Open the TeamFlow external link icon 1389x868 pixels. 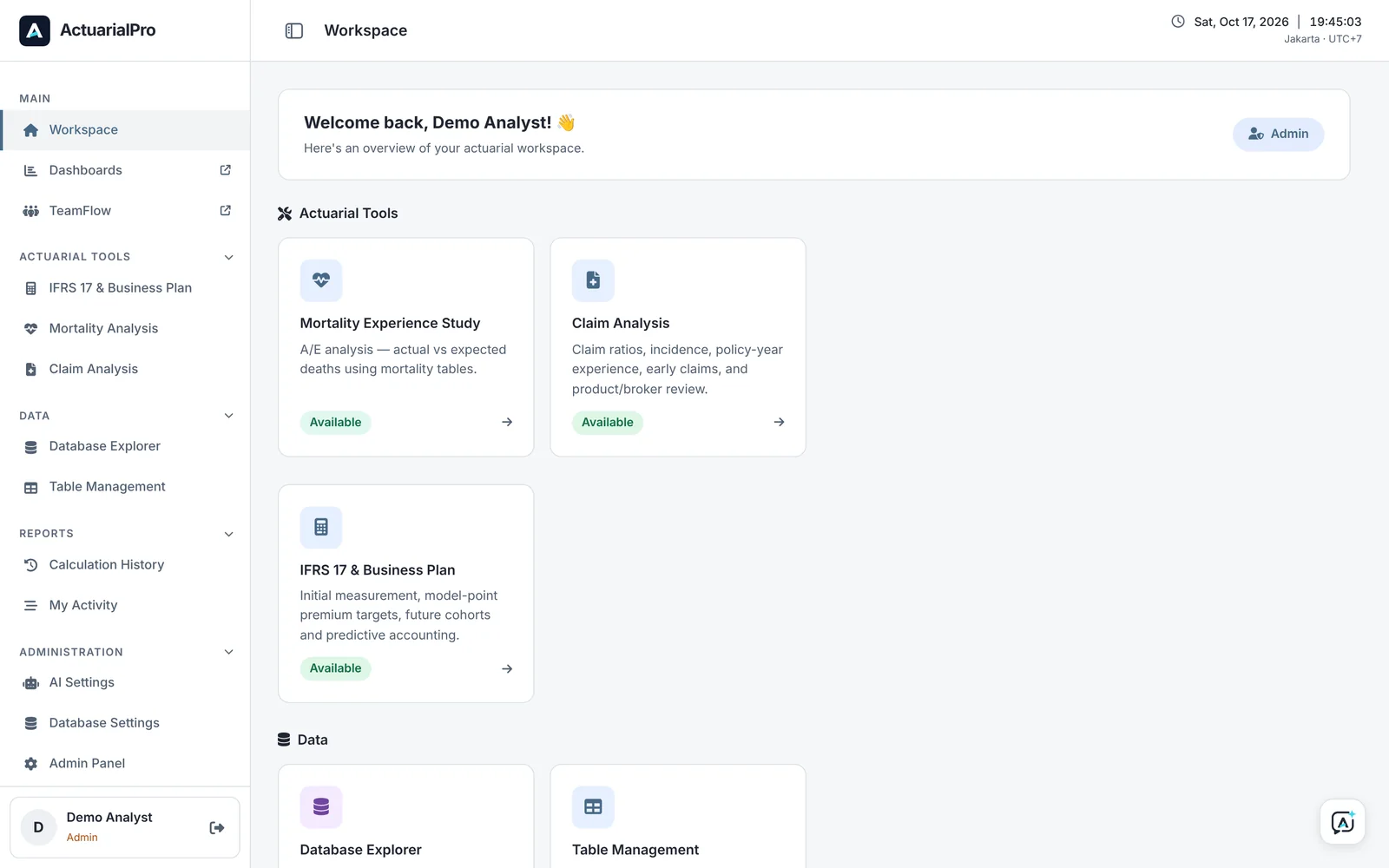point(226,210)
